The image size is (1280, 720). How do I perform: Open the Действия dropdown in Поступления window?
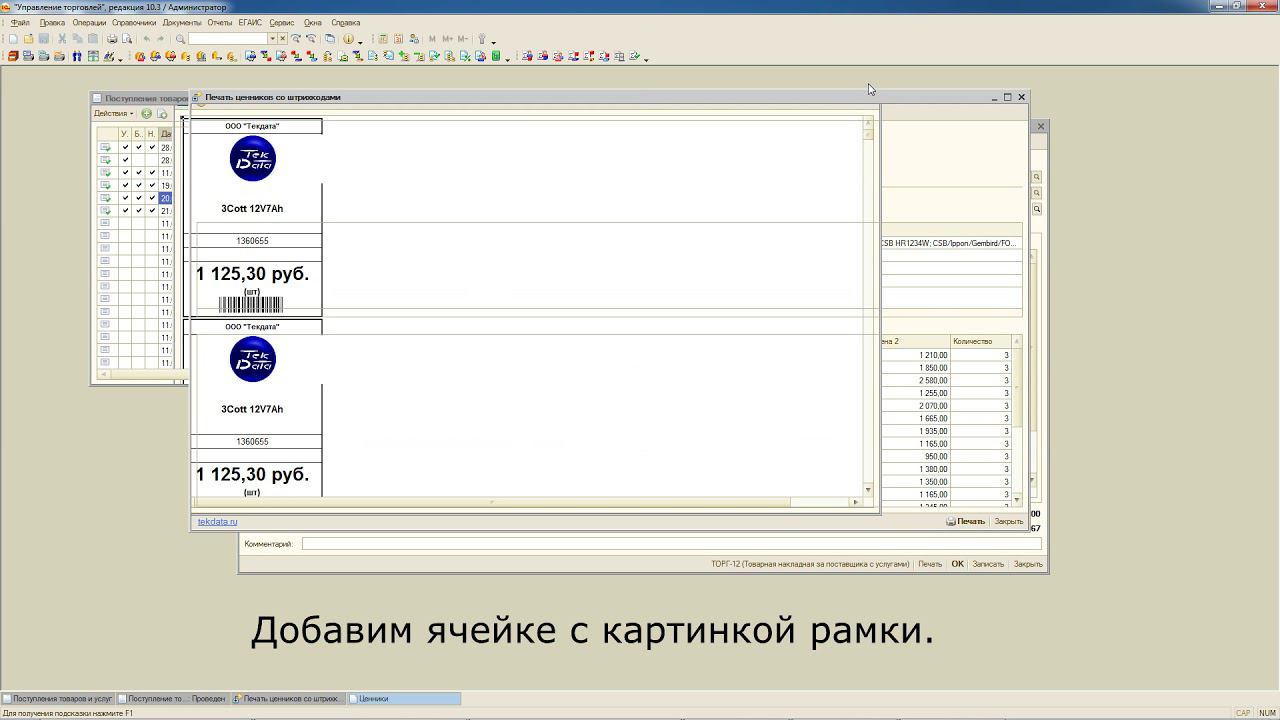coord(114,114)
